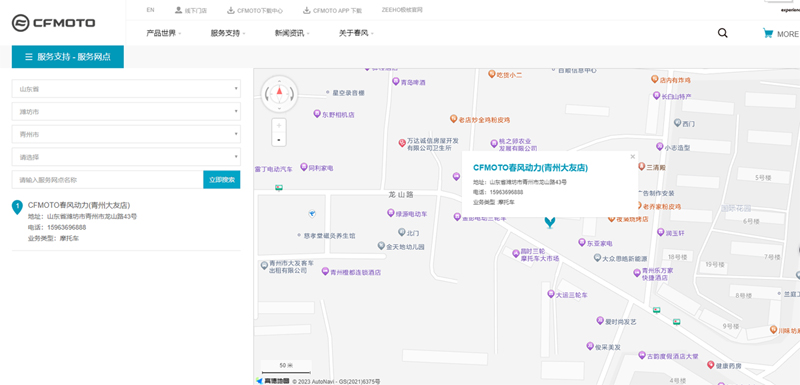Viewport: 800px width, 385px height.
Task: Expand the 服务支持 nav menu
Action: coord(228,33)
